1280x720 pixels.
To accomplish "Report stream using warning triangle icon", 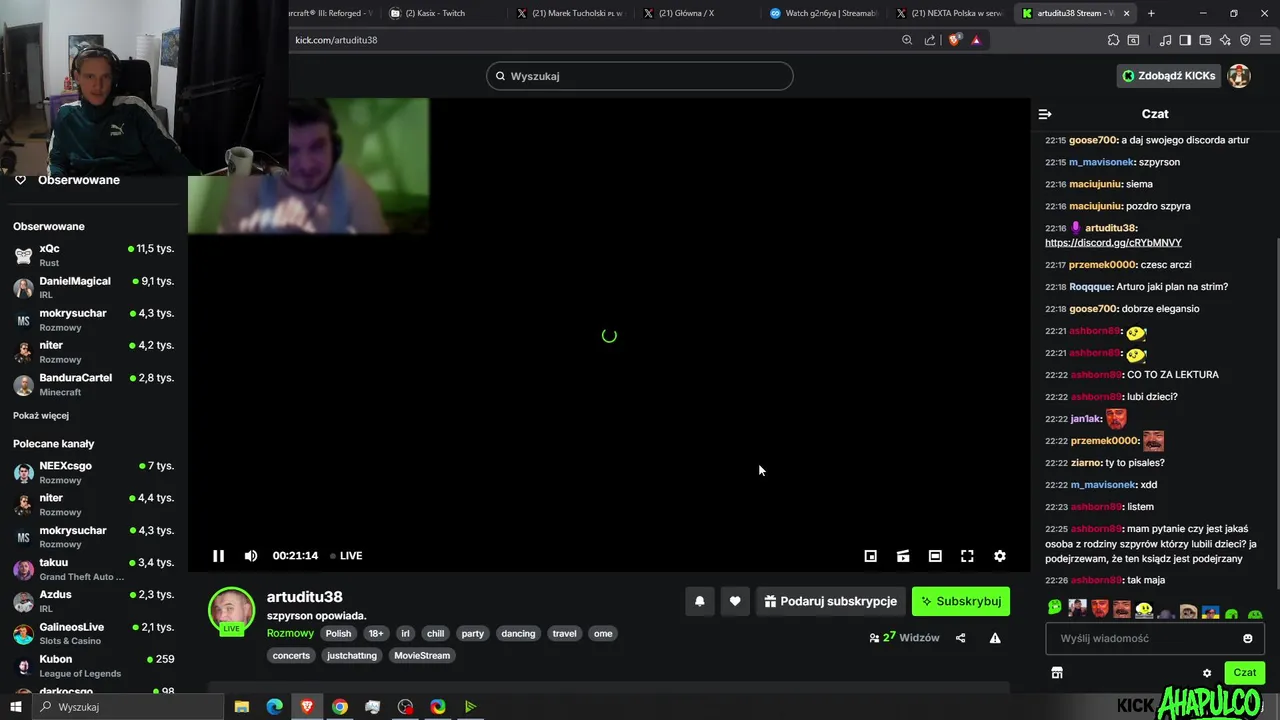I will pyautogui.click(x=995, y=638).
